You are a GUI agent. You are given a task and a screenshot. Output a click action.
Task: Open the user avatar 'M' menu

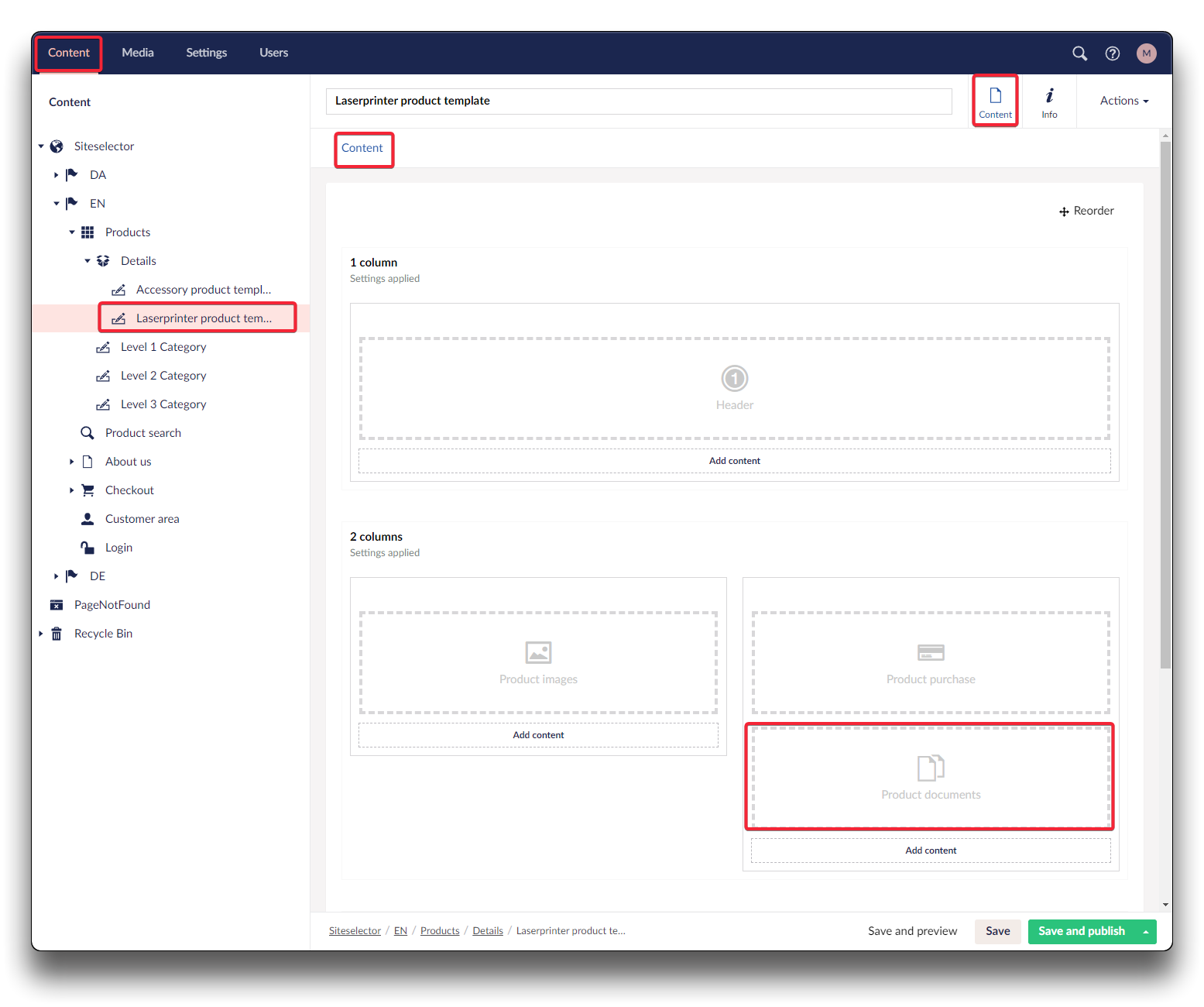point(1146,53)
